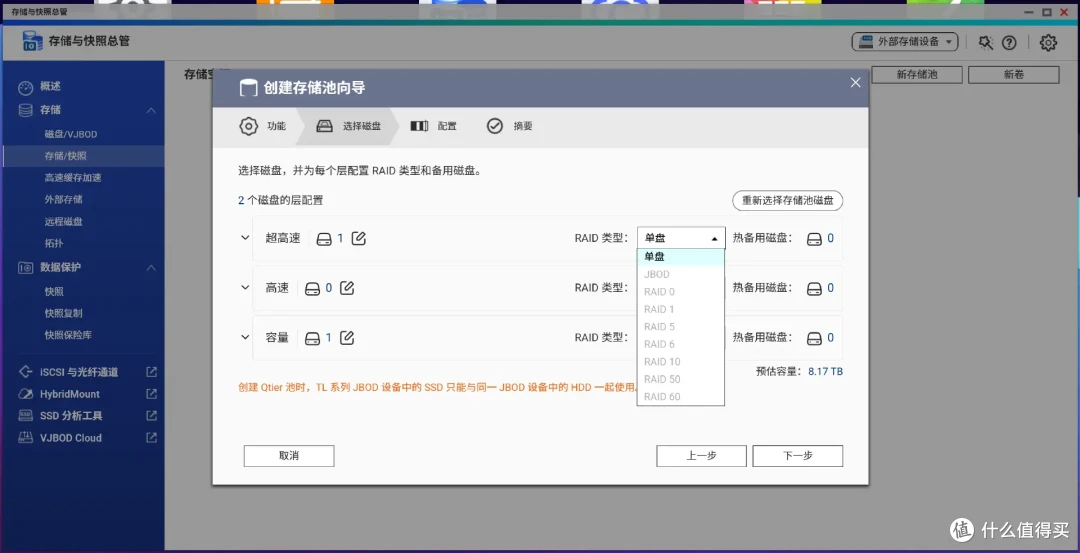Image resolution: width=1080 pixels, height=553 pixels.
Task: Select JBOD in the RAID list
Action: (681, 274)
